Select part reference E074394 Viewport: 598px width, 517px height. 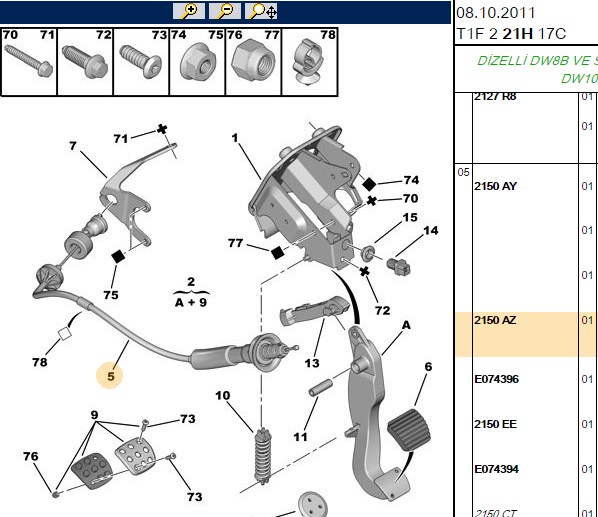(496, 469)
